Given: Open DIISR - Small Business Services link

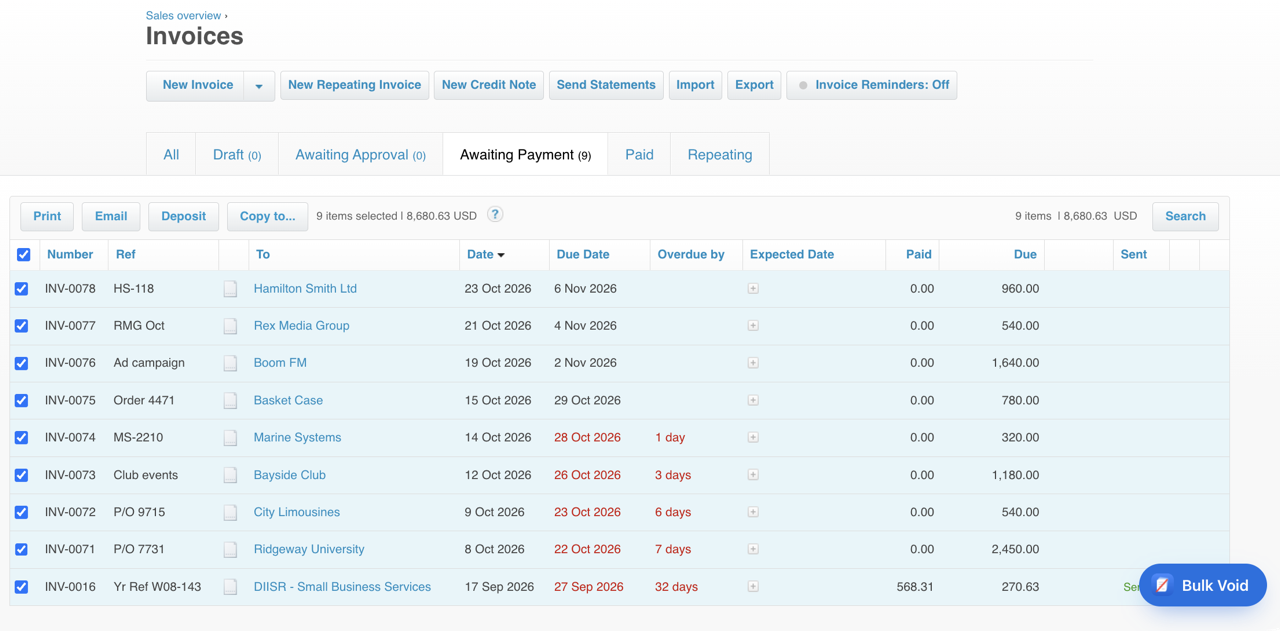Looking at the screenshot, I should (x=342, y=586).
